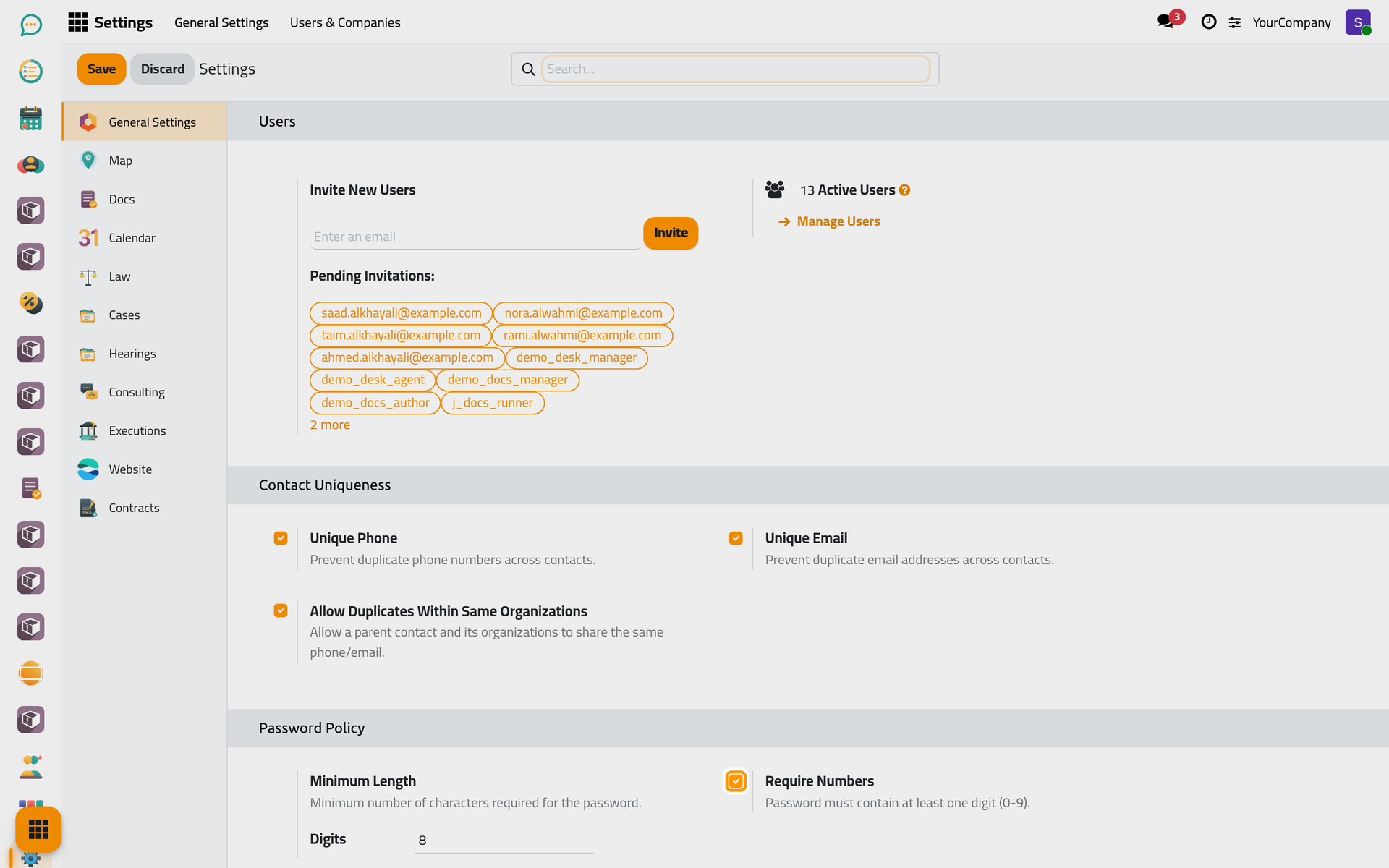
Task: Open the YourCompany company switcher
Action: [1291, 22]
